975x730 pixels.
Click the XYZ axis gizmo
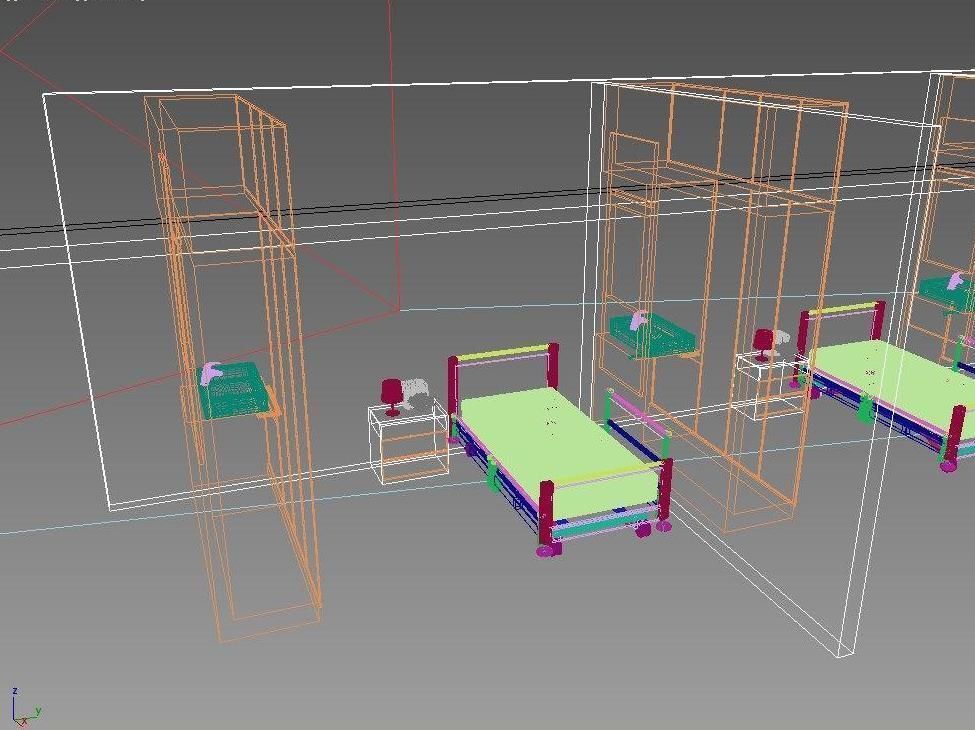click(25, 708)
